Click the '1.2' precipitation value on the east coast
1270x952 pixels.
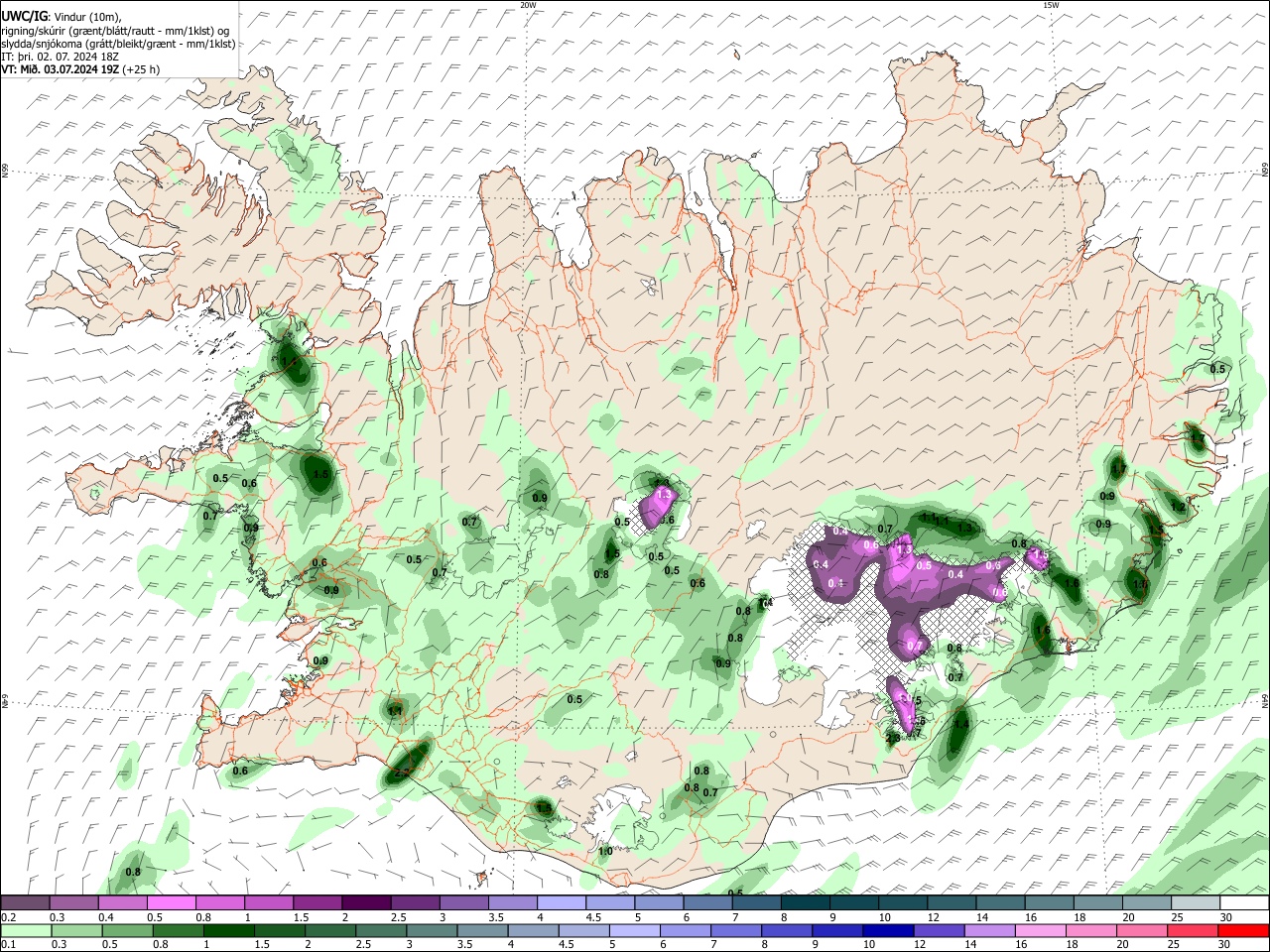(1179, 507)
